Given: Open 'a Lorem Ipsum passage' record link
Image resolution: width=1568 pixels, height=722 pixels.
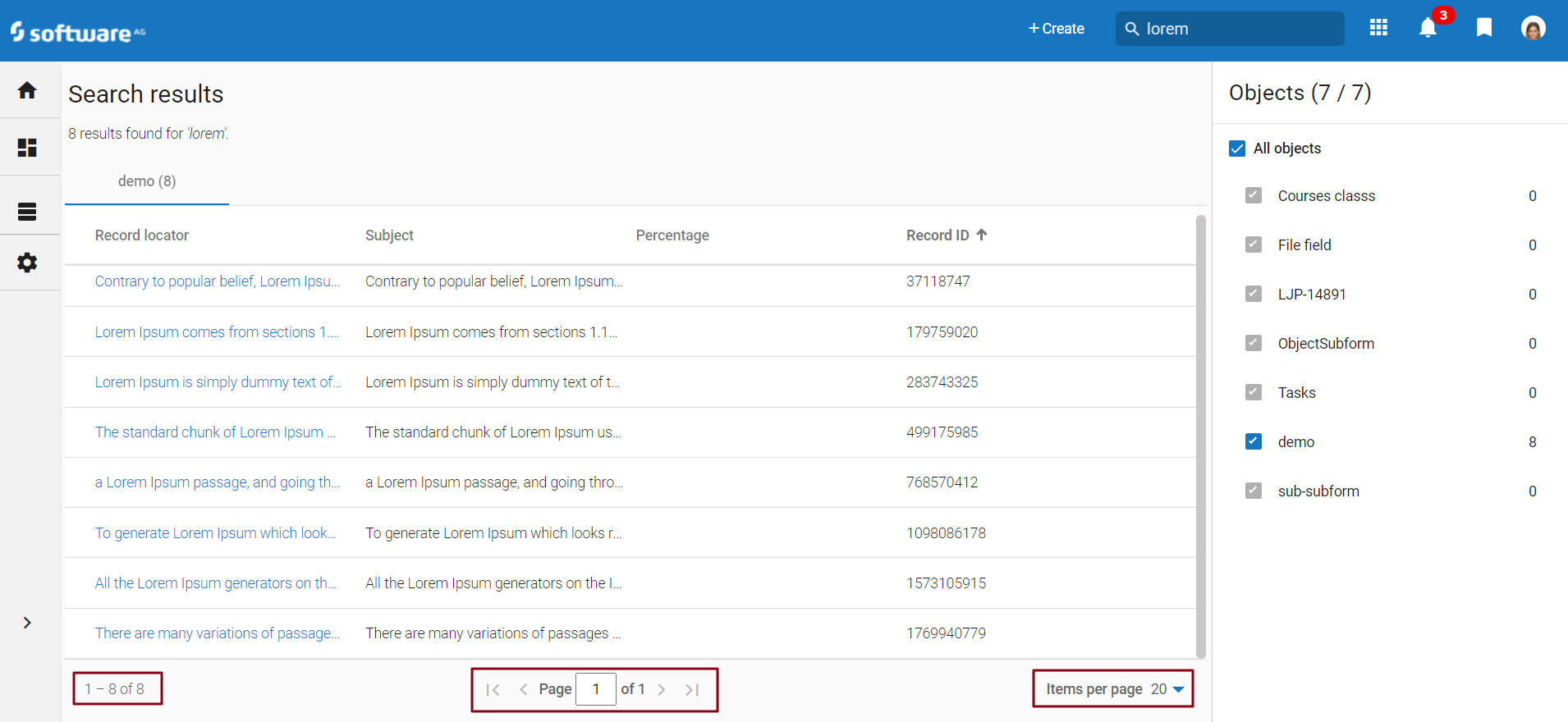Looking at the screenshot, I should click(x=217, y=482).
